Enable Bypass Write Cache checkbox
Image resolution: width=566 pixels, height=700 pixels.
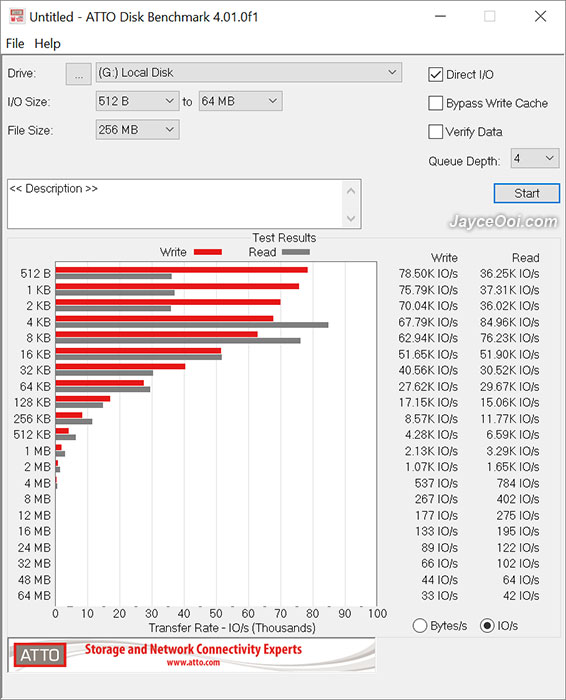point(435,103)
